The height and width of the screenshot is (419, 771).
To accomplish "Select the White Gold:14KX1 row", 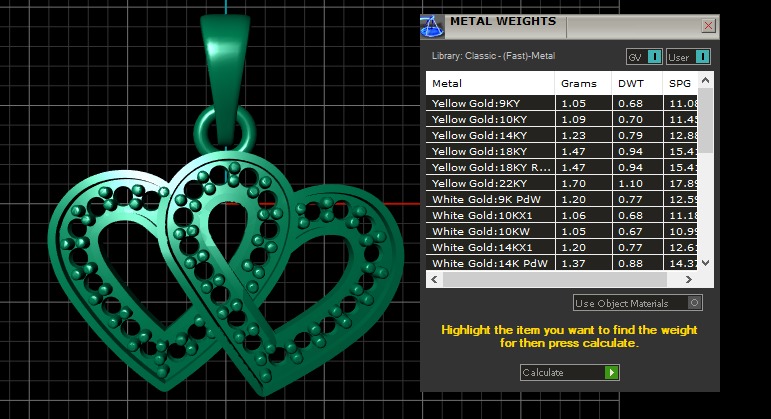I will [x=562, y=247].
